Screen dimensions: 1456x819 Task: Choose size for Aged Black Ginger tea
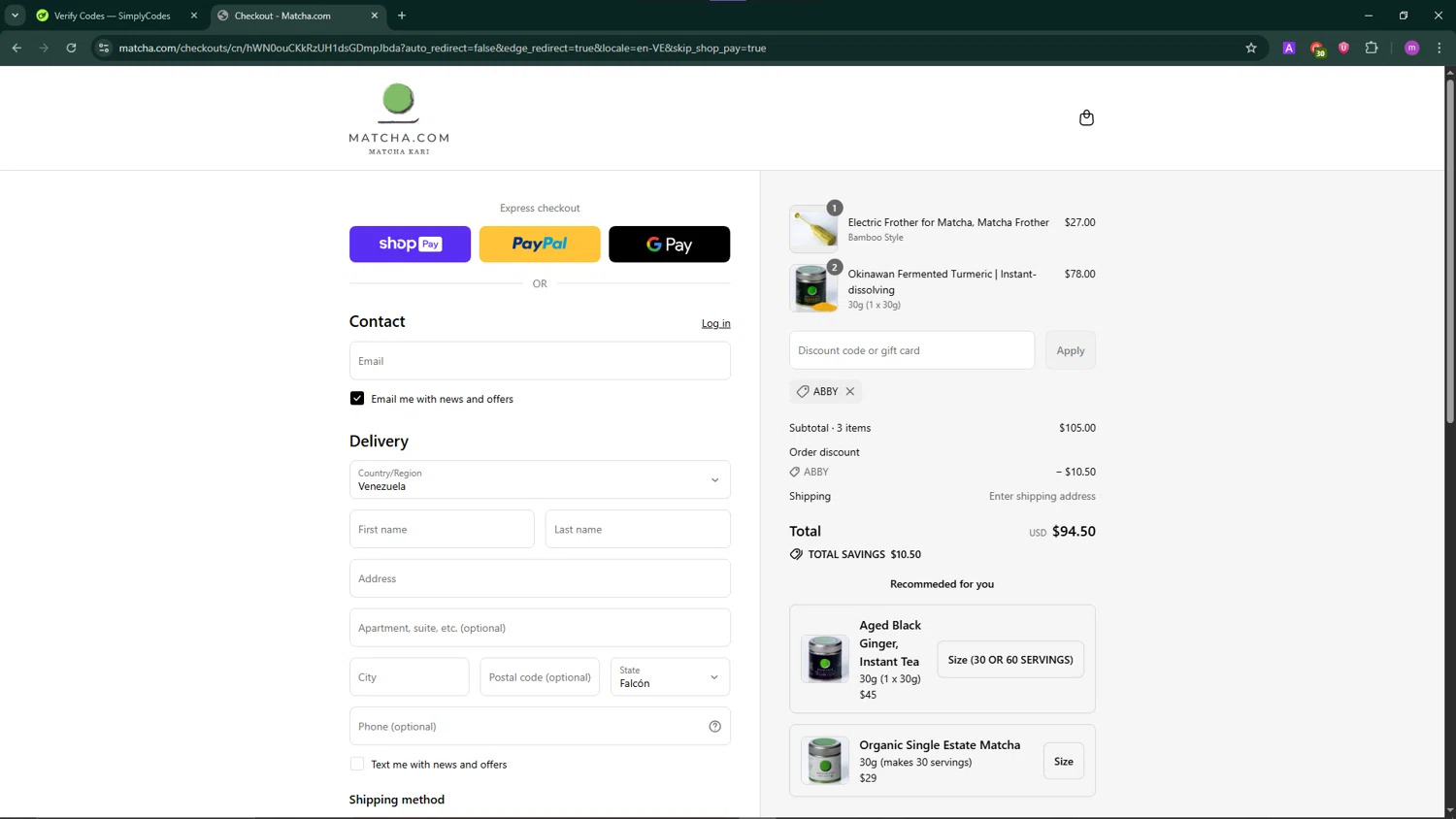1010,660
